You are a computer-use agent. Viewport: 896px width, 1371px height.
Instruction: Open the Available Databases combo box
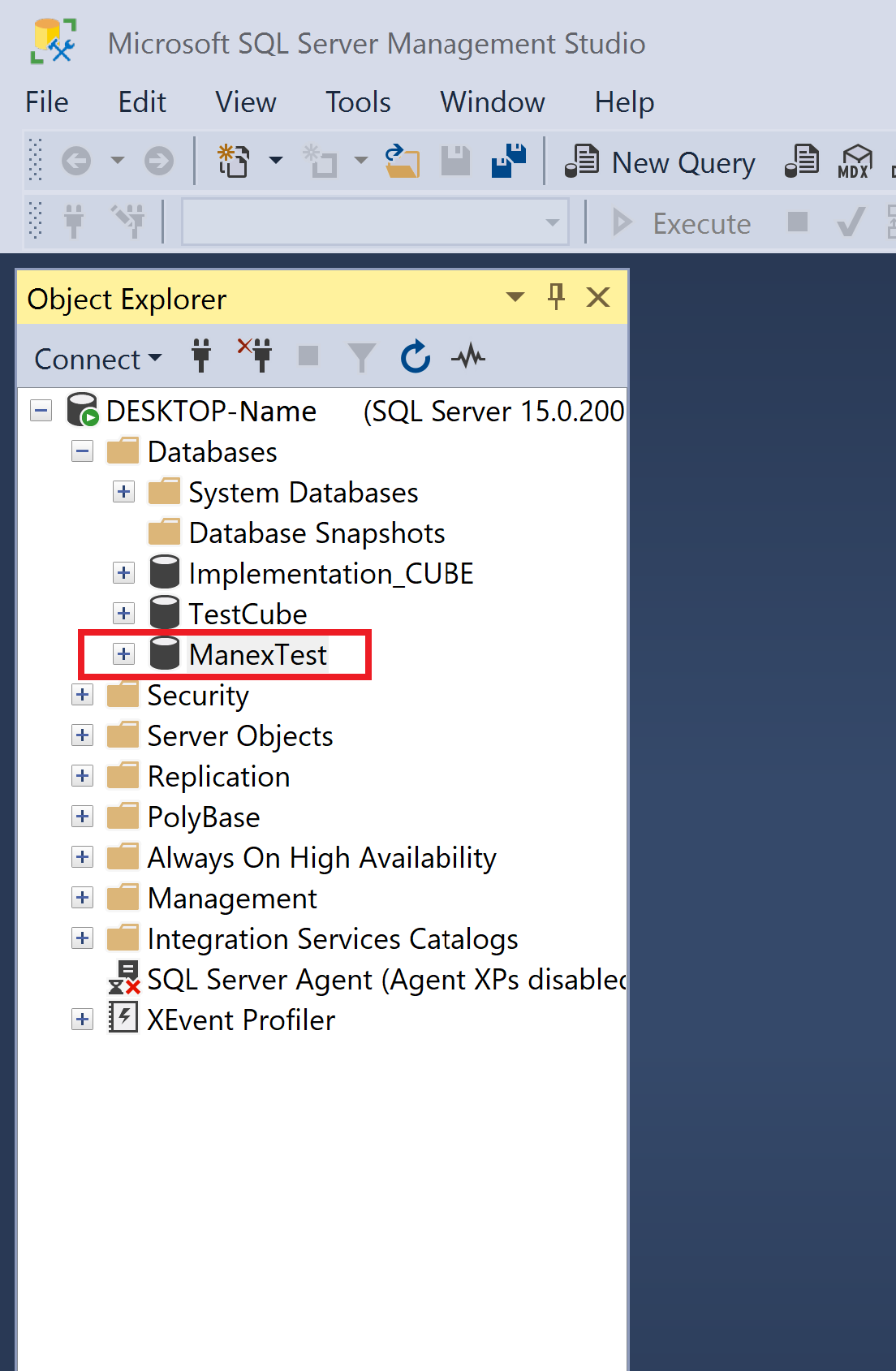[x=375, y=222]
